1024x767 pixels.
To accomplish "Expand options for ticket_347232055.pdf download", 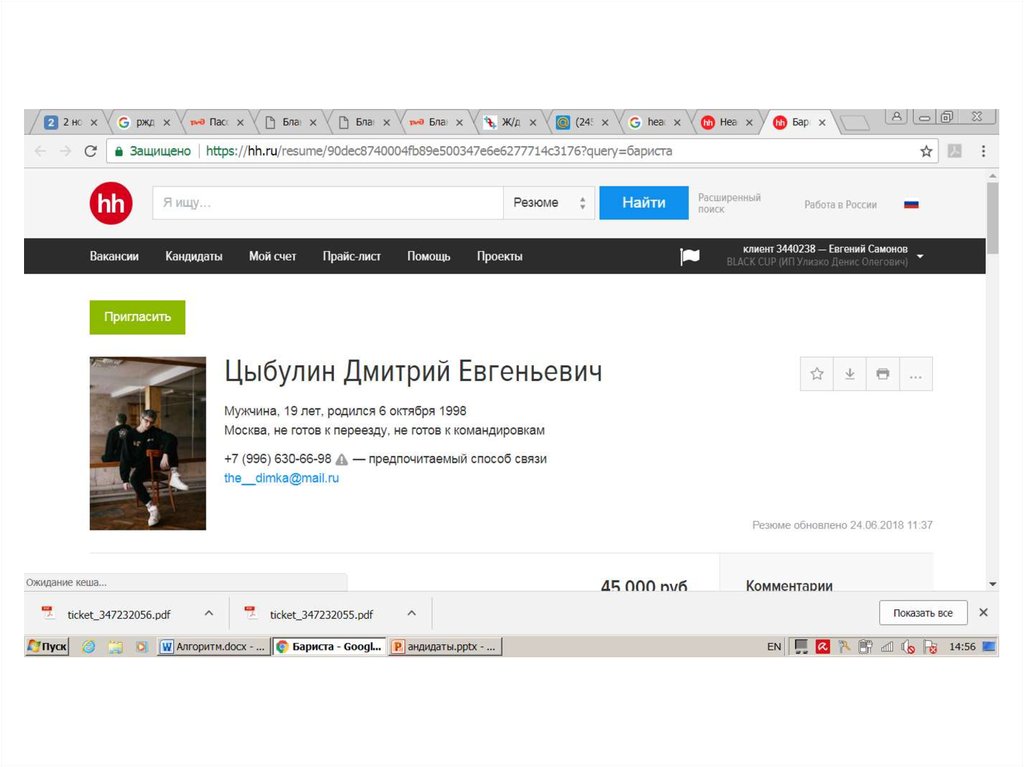I will click(411, 613).
